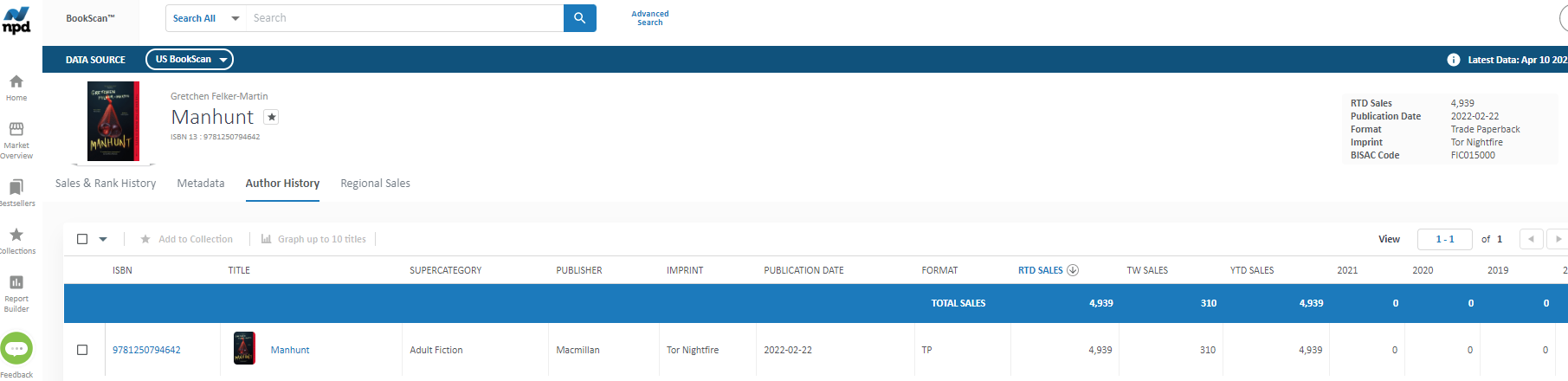
Task: Sort by 2019 column header
Action: click(1498, 270)
